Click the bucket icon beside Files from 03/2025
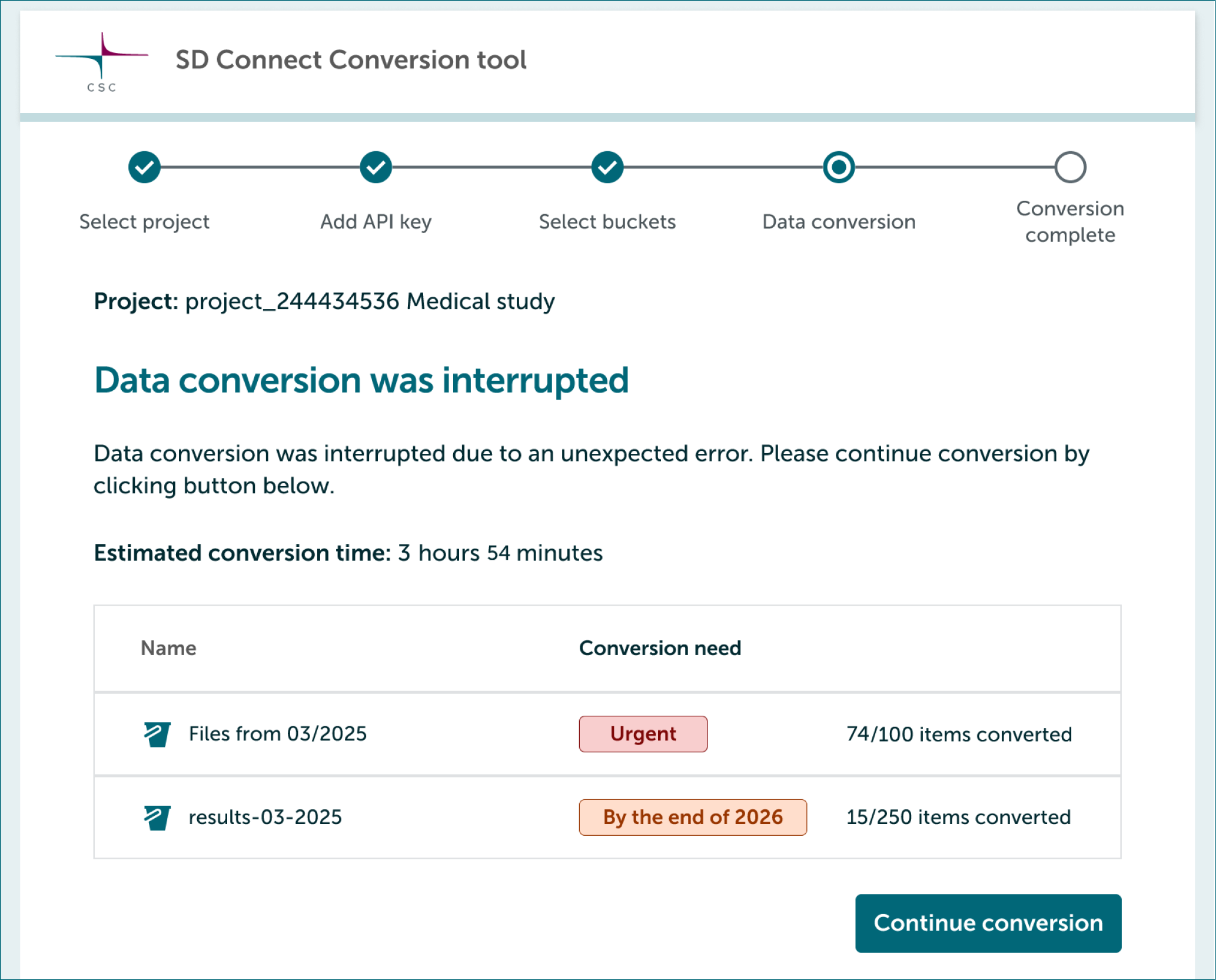 155,733
